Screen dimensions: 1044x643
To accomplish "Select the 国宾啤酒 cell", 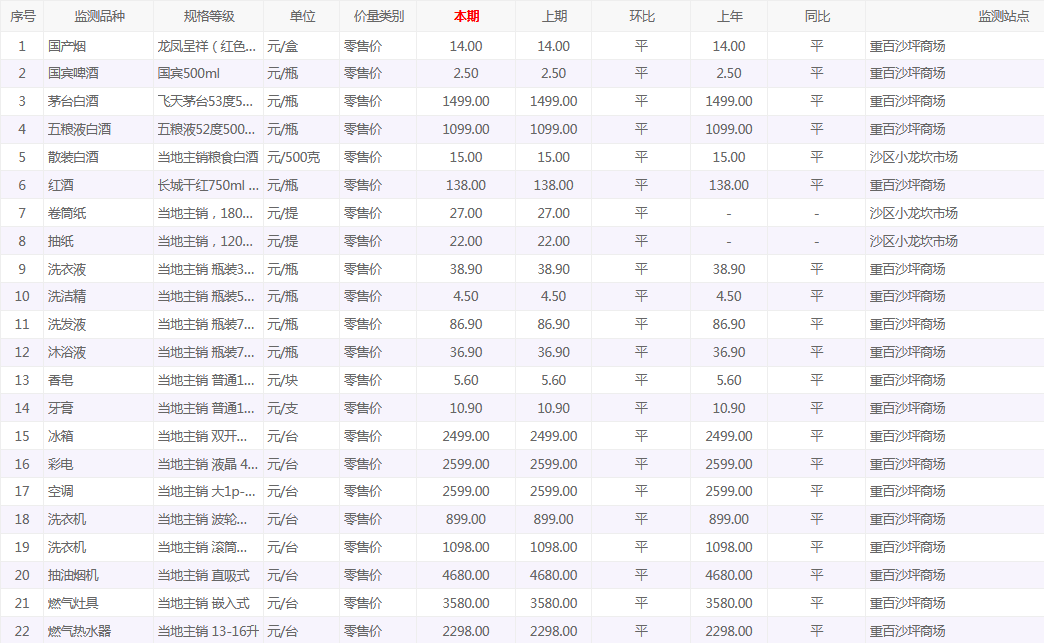I will pyautogui.click(x=73, y=73).
